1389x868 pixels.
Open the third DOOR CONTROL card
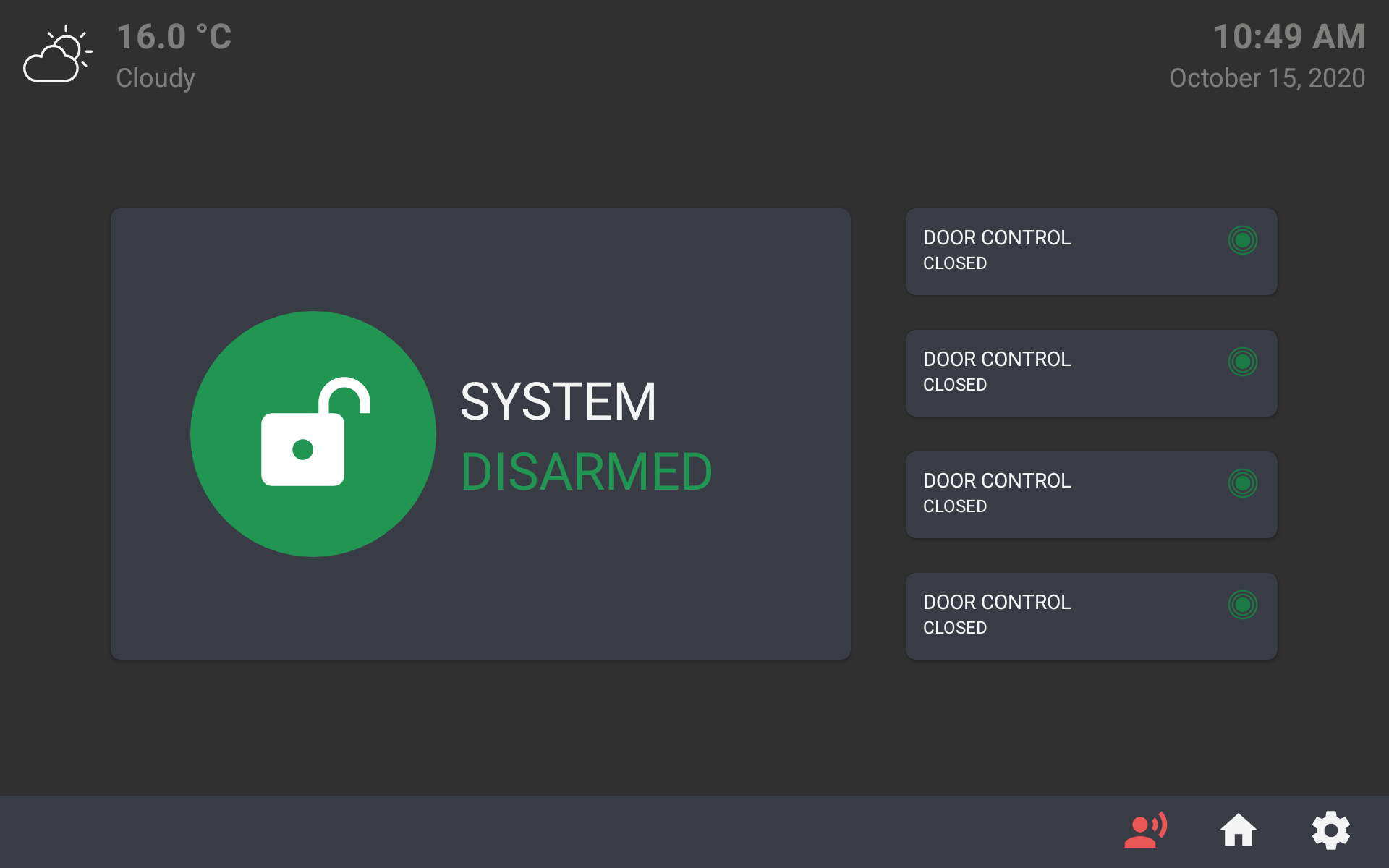pyautogui.click(x=1091, y=494)
